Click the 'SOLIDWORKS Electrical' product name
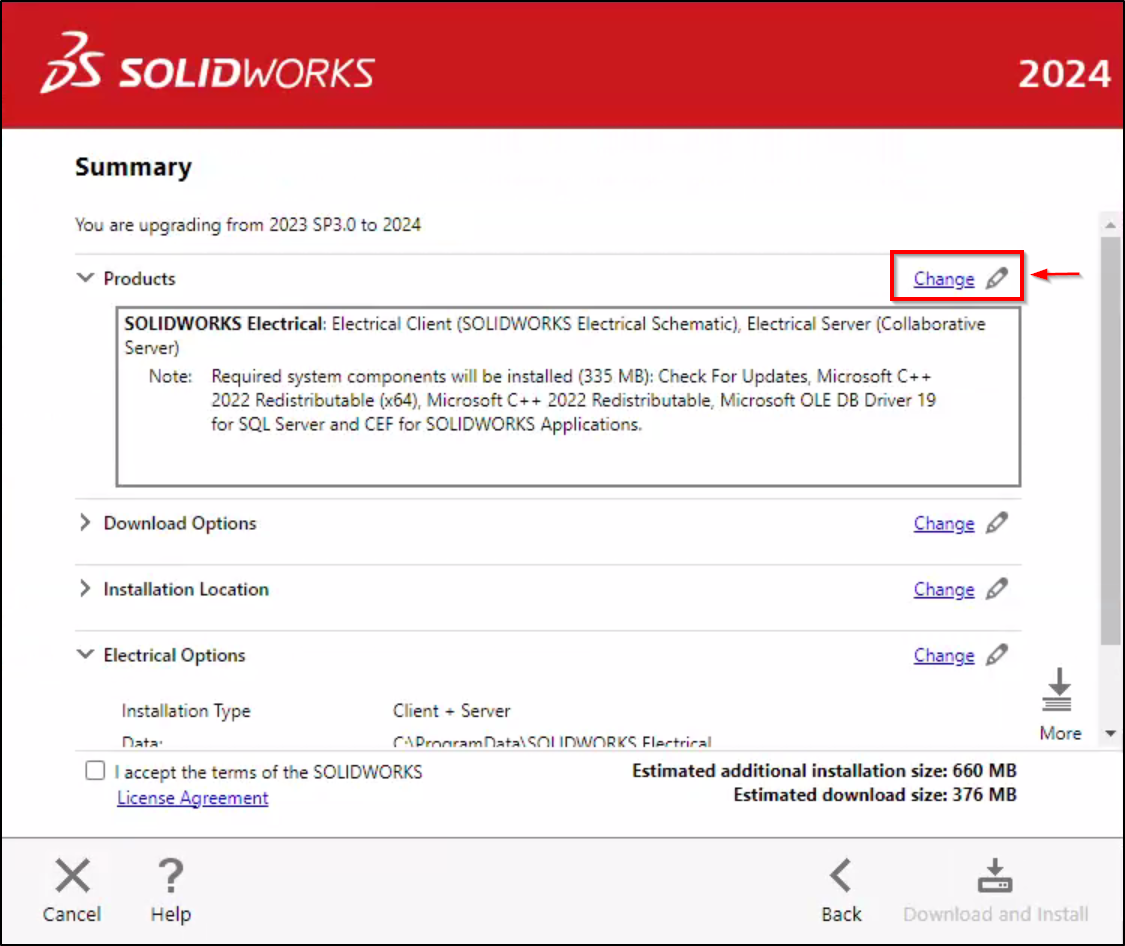 [223, 323]
